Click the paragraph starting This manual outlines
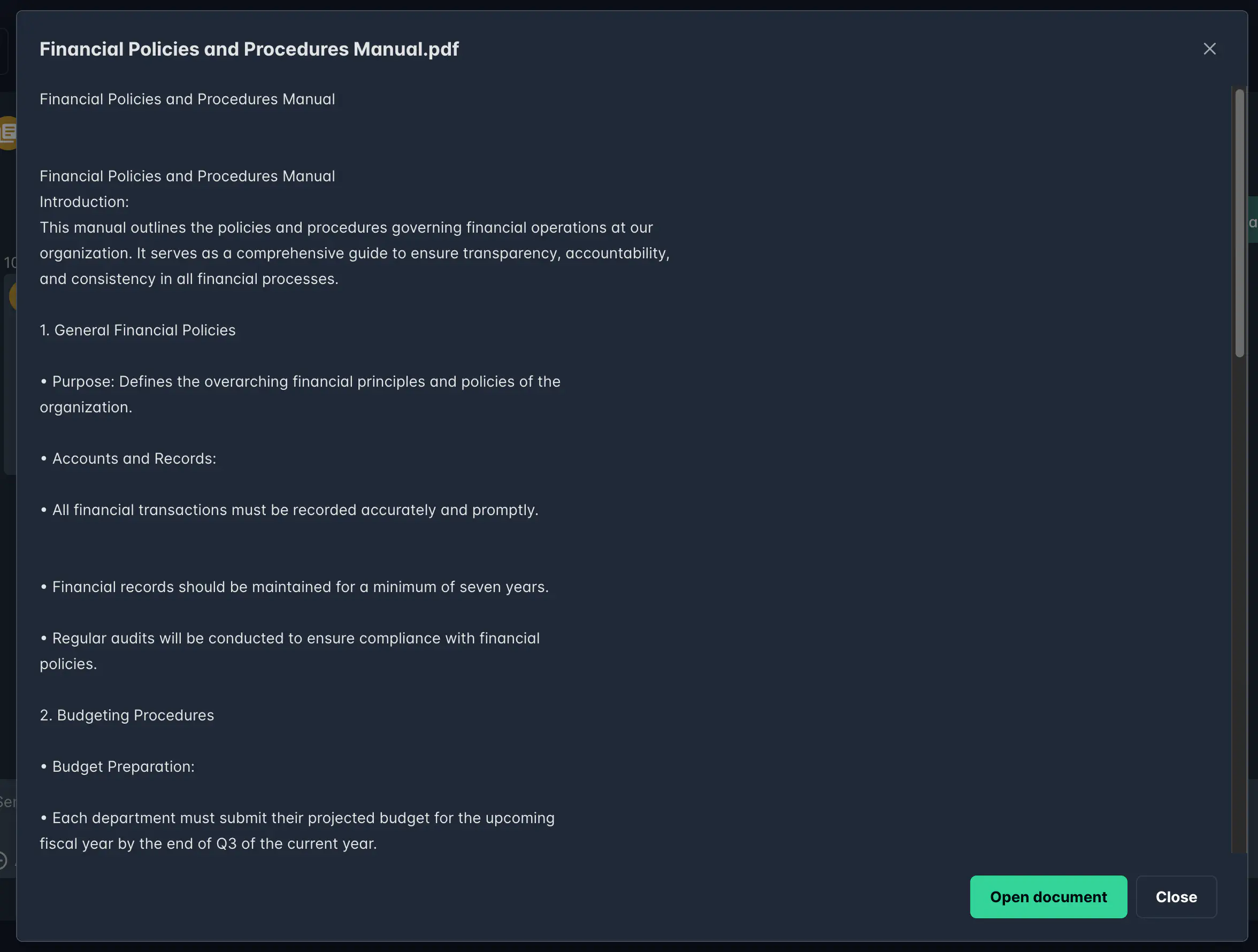This screenshot has width=1258, height=952. point(354,253)
